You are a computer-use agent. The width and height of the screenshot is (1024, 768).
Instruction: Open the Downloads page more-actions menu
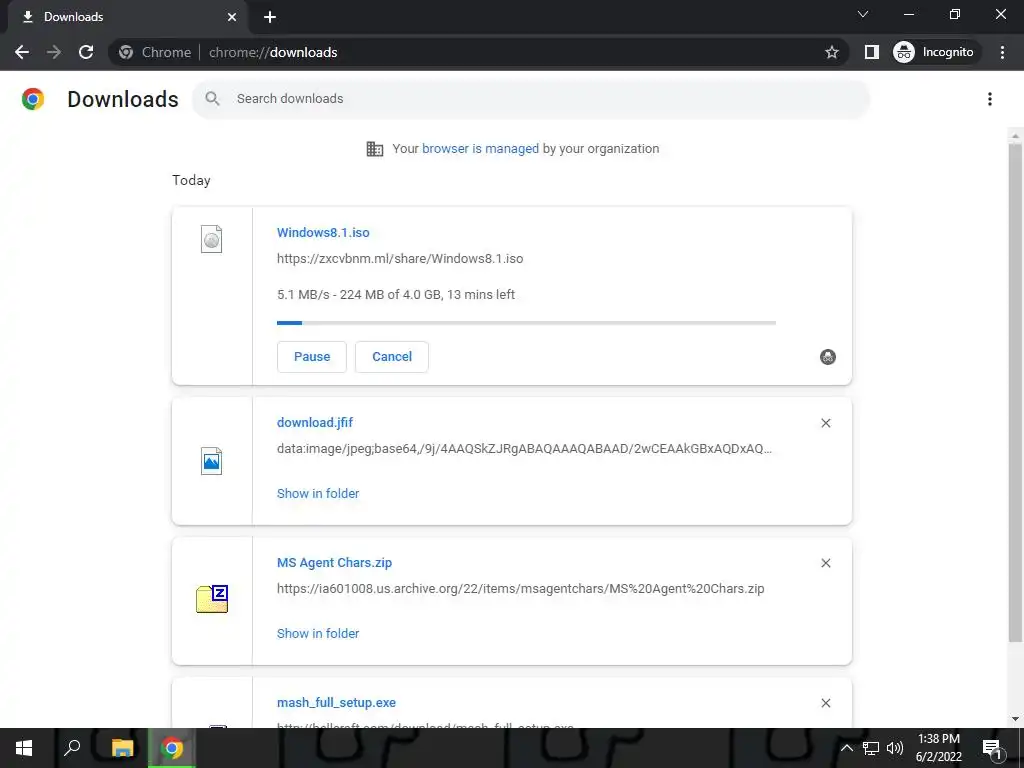point(990,99)
